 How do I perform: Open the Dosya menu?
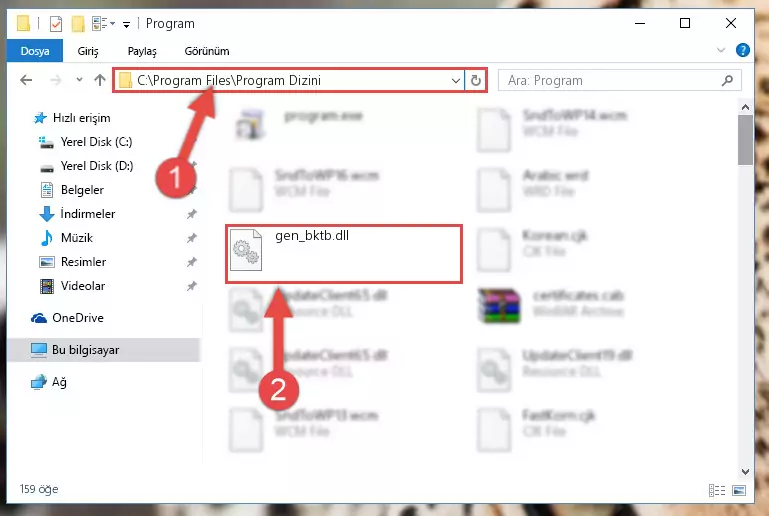[x=35, y=51]
